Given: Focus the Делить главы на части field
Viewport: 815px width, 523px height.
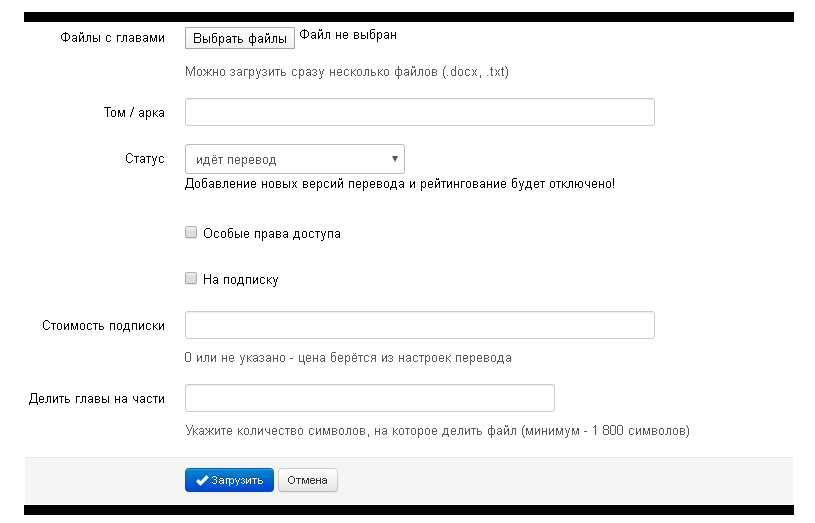Looking at the screenshot, I should (370, 398).
